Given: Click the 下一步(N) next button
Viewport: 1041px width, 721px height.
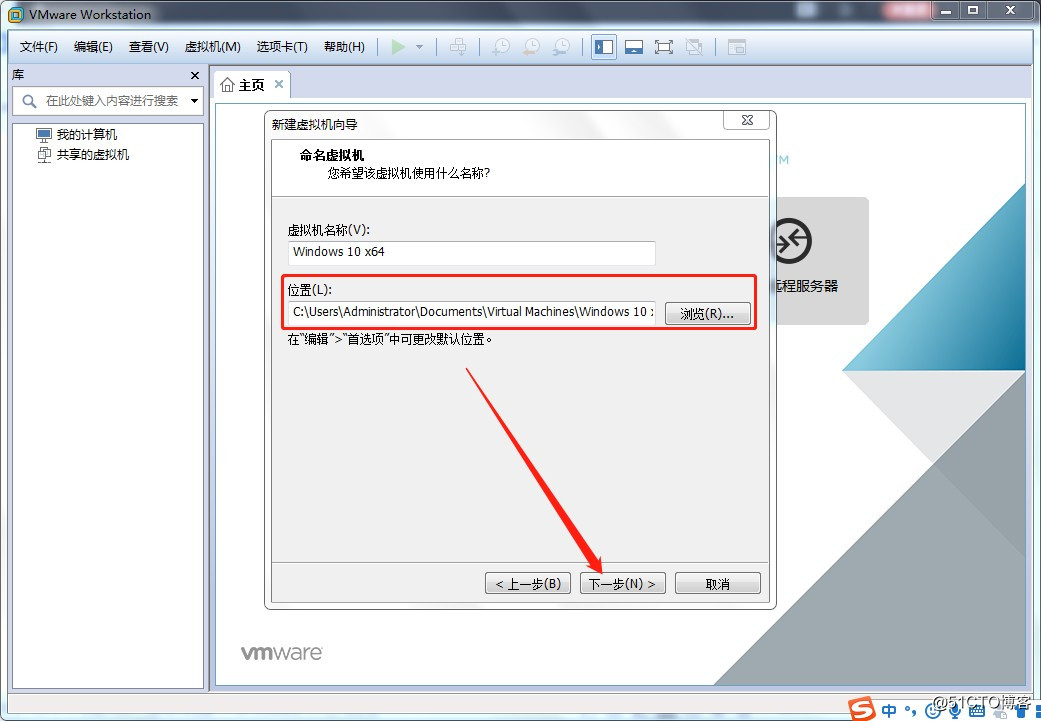Looking at the screenshot, I should click(623, 584).
